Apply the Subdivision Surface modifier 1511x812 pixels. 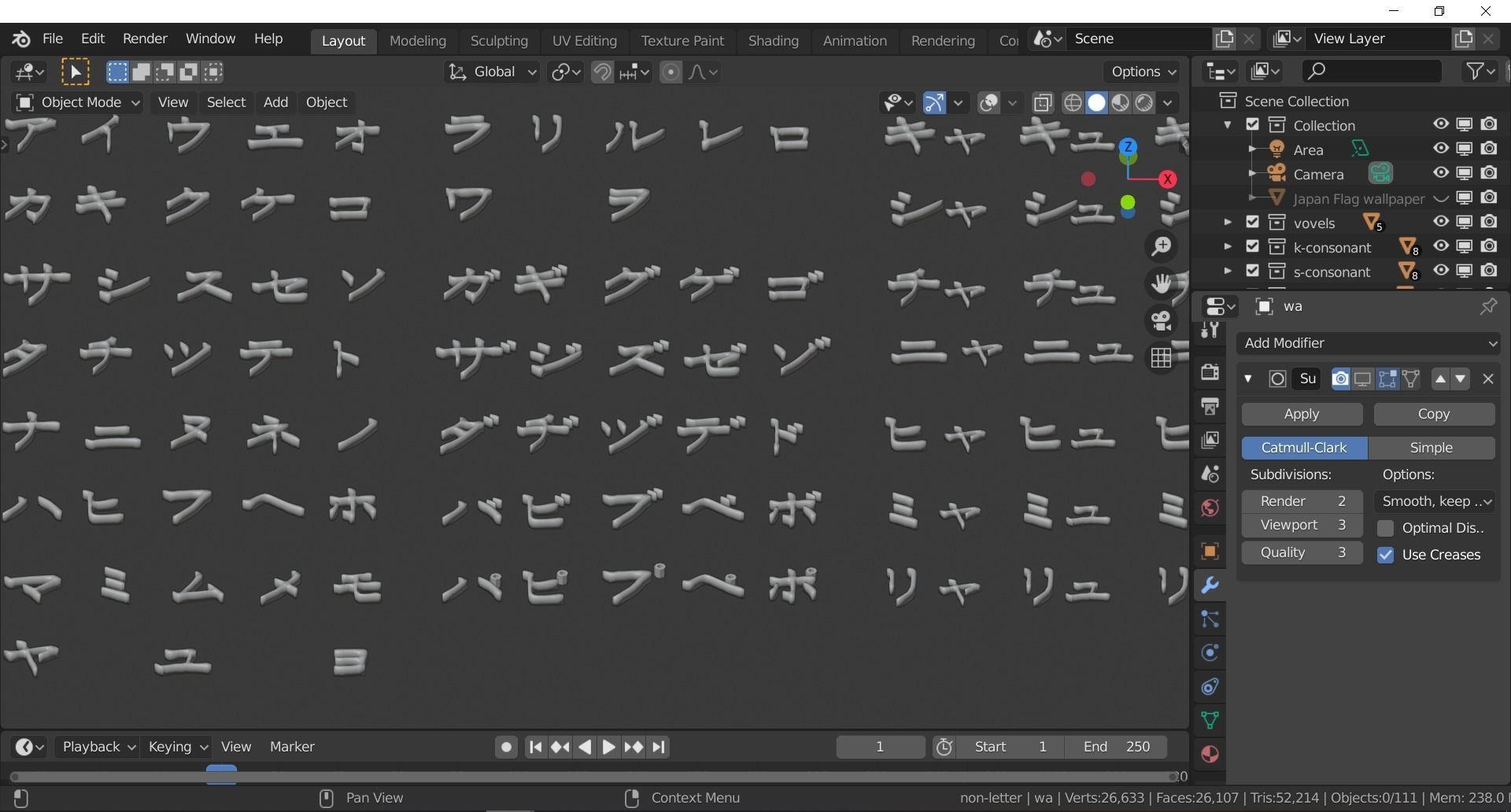click(1302, 414)
